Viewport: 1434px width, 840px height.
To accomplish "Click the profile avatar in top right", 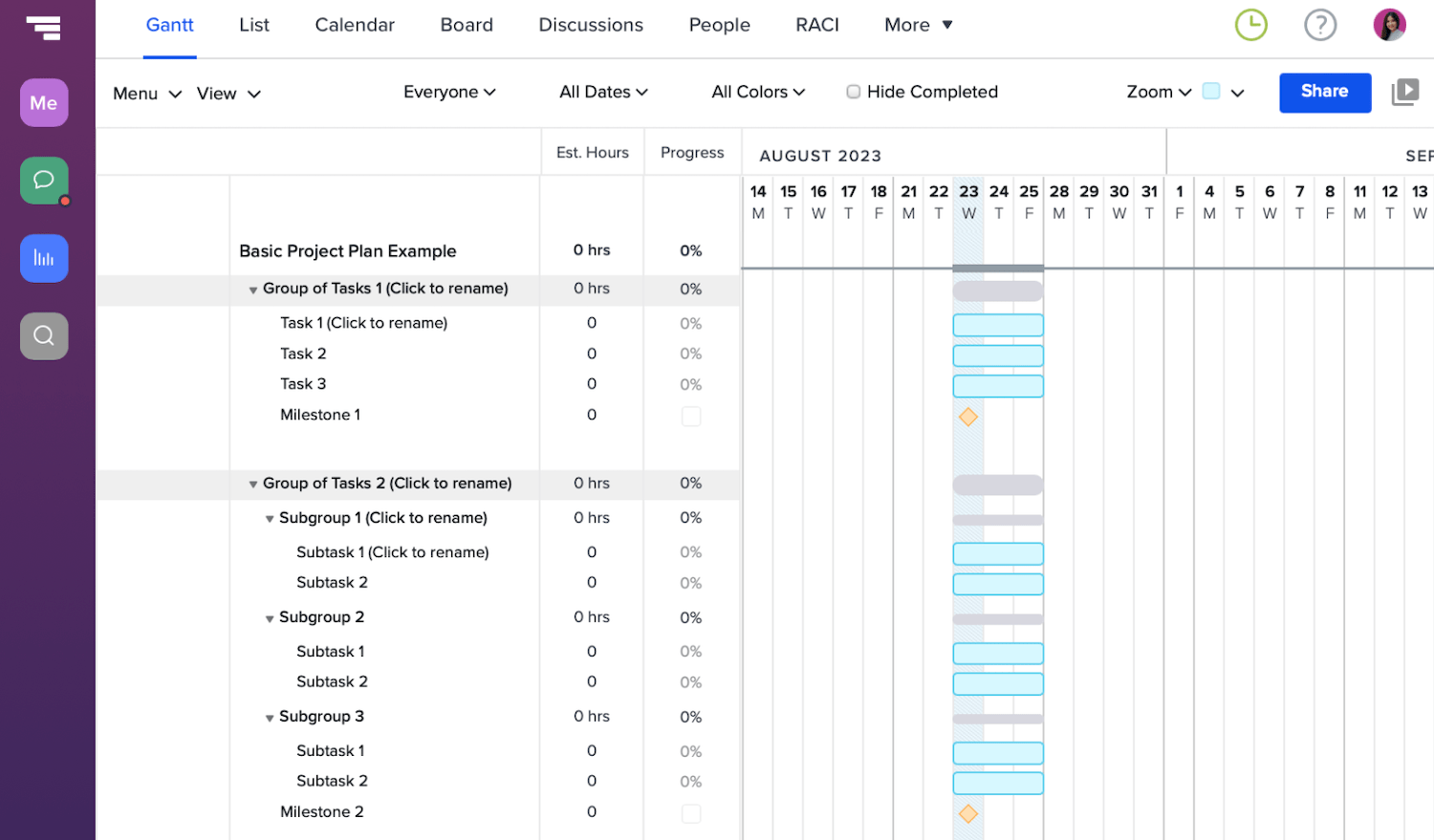I will pos(1390,25).
